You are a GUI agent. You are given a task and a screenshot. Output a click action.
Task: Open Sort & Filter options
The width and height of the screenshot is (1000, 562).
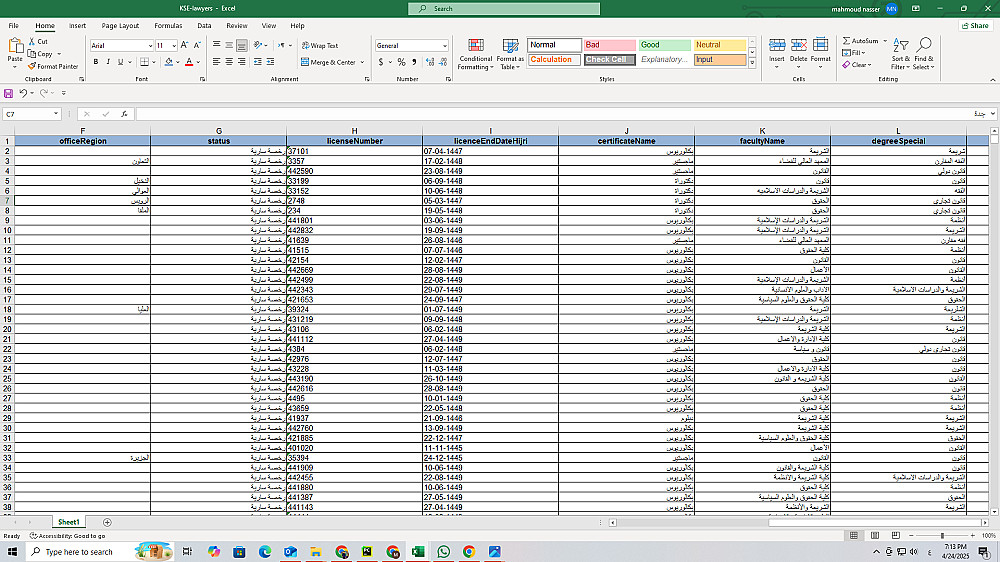point(900,54)
